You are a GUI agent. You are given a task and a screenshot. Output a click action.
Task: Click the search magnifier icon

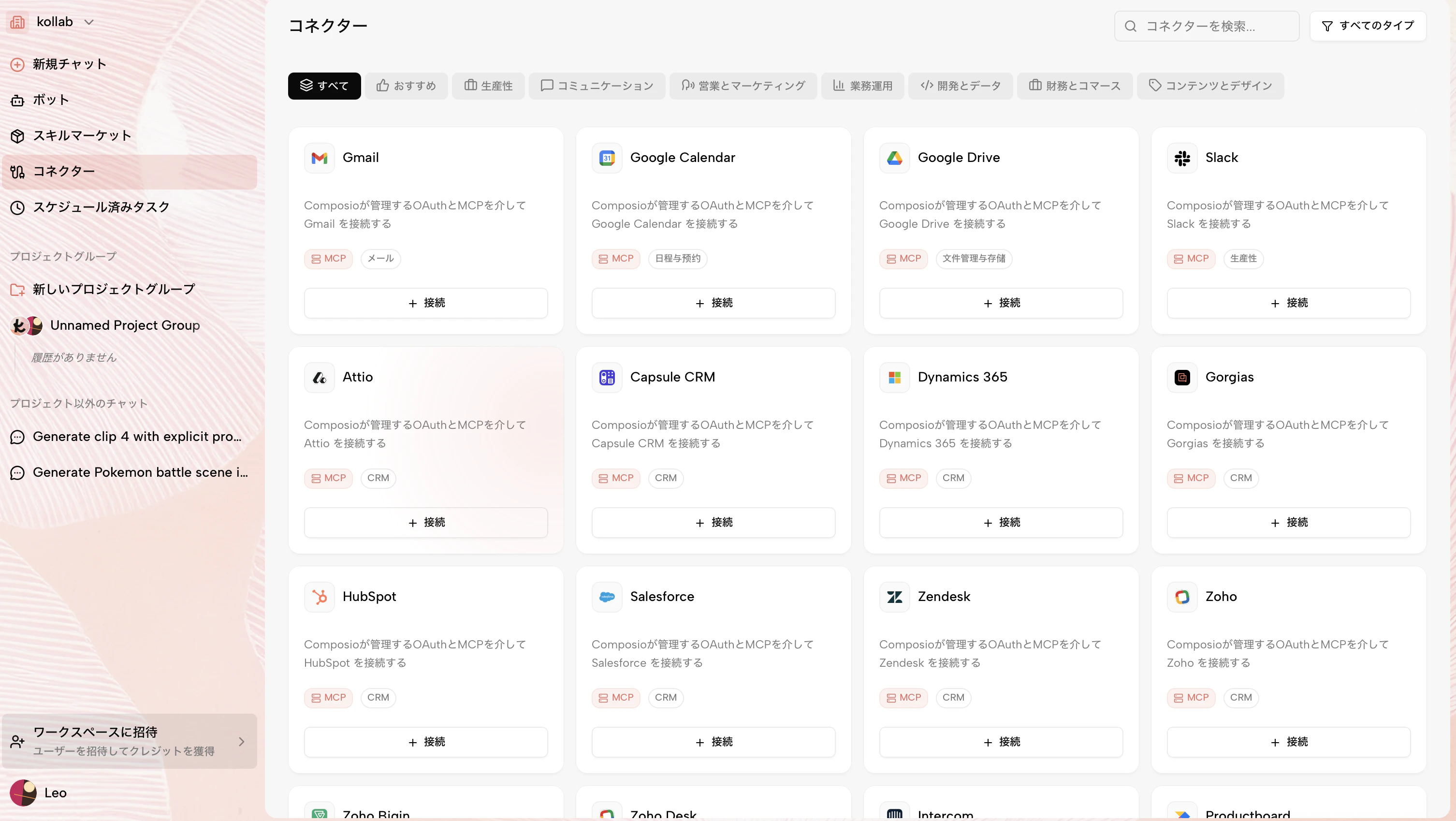tap(1131, 26)
